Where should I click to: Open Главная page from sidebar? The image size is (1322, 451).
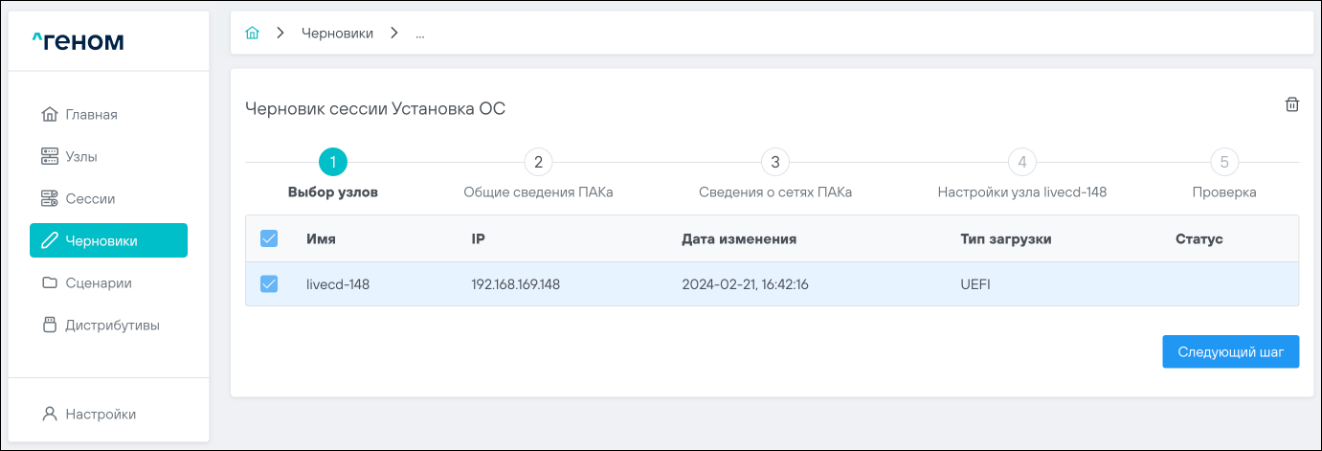pyautogui.click(x=91, y=114)
